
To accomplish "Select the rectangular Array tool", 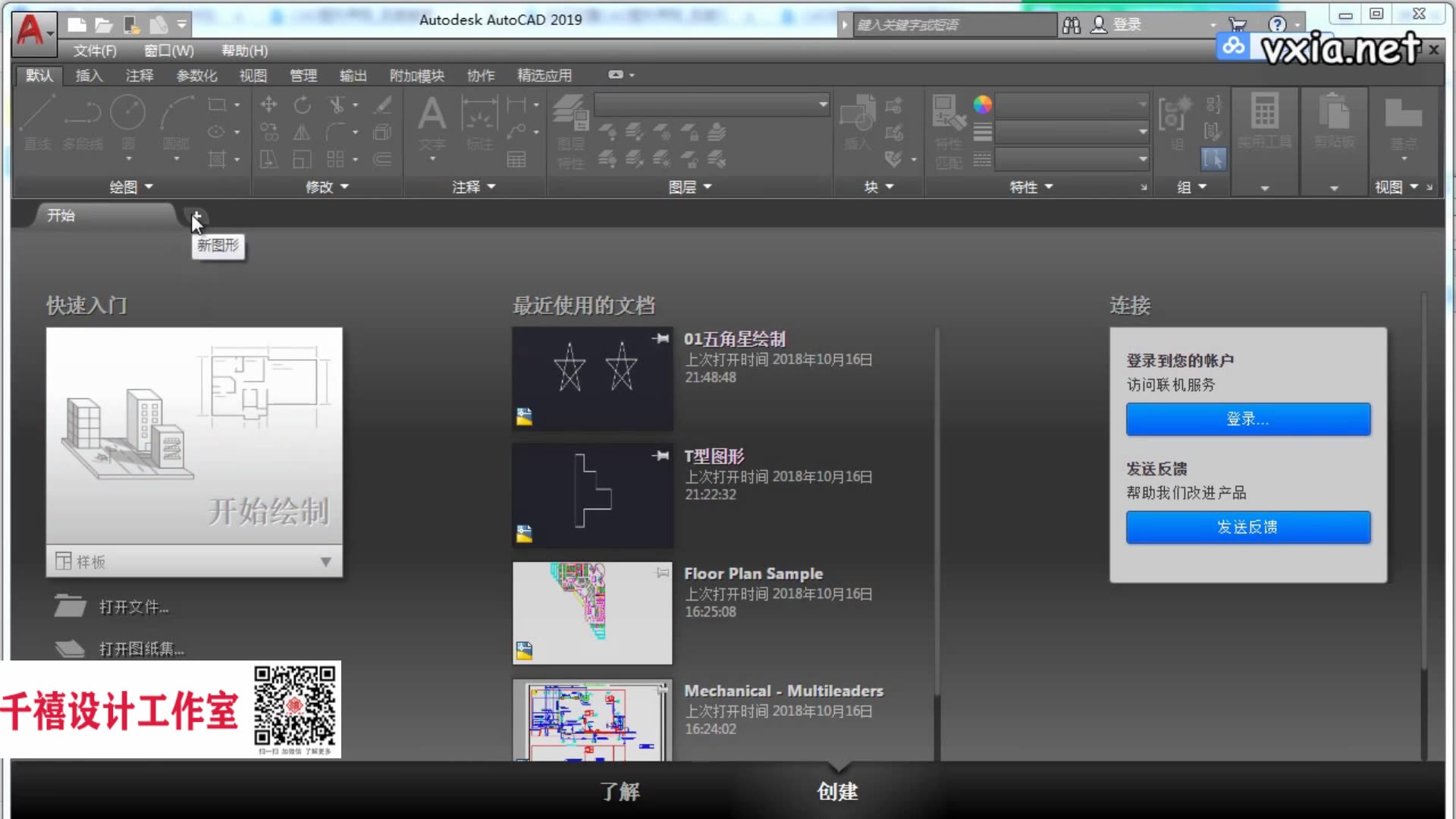I will [335, 159].
